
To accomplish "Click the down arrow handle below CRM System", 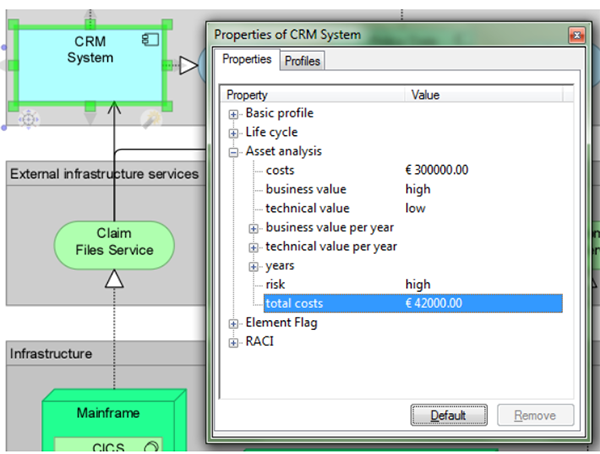I will coord(90,118).
